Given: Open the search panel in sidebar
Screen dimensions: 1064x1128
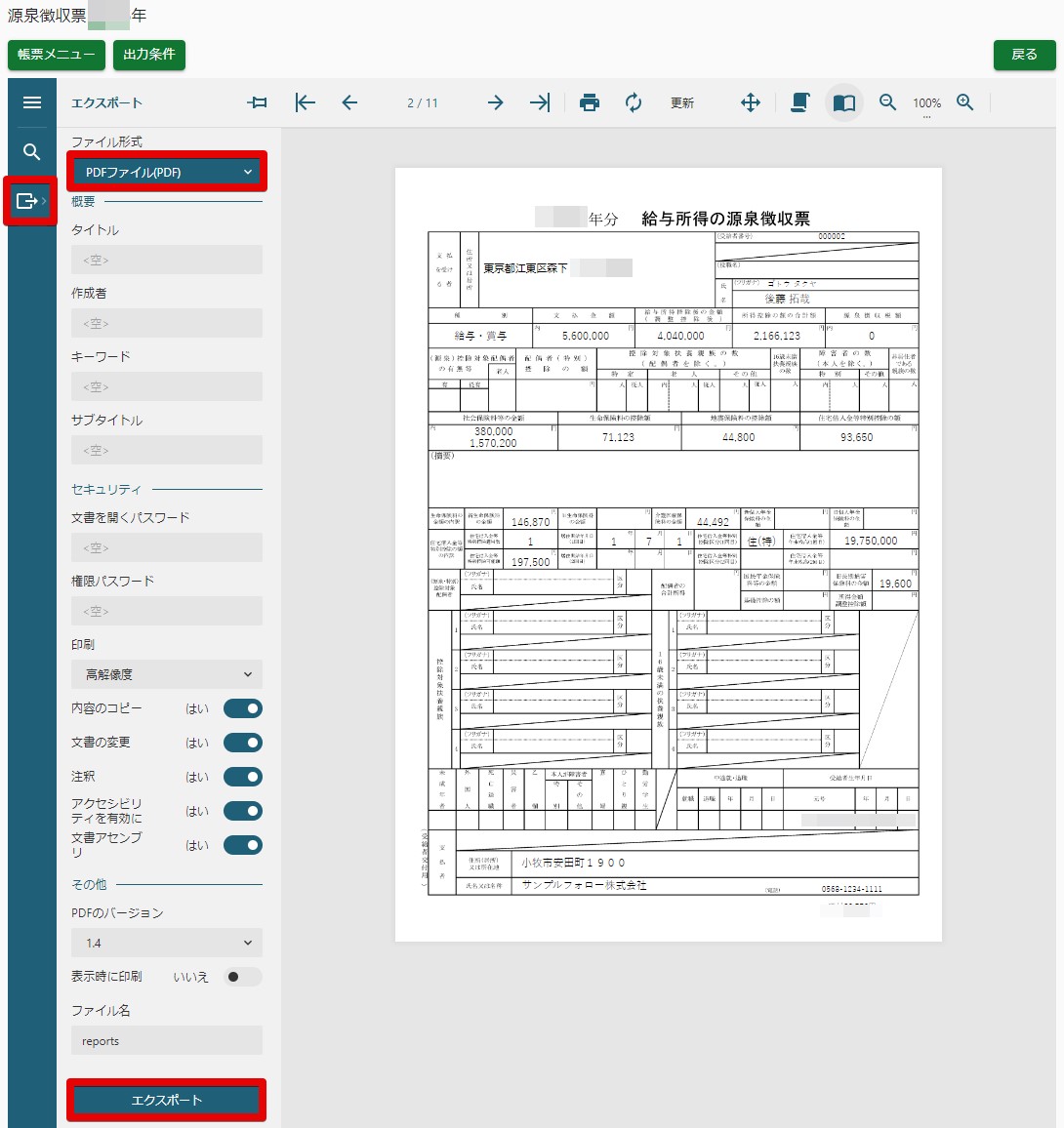Looking at the screenshot, I should [x=32, y=151].
